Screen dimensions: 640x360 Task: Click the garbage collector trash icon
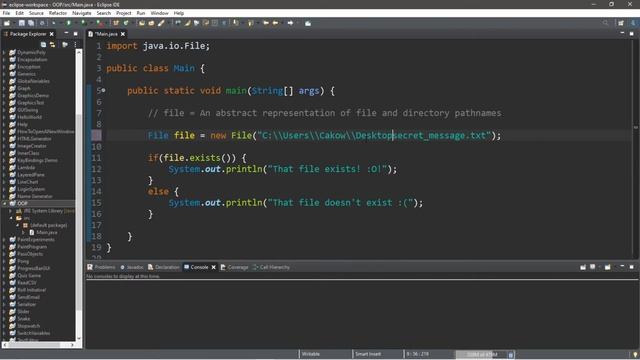click(x=511, y=354)
